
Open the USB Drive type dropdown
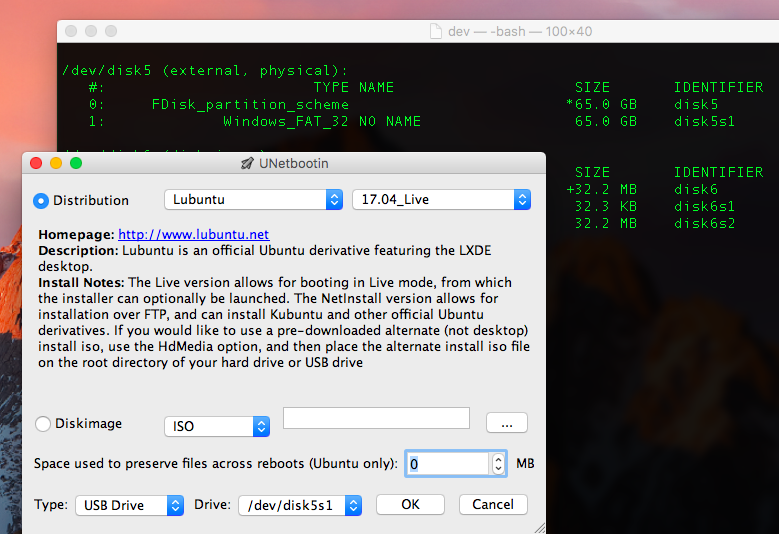click(130, 505)
